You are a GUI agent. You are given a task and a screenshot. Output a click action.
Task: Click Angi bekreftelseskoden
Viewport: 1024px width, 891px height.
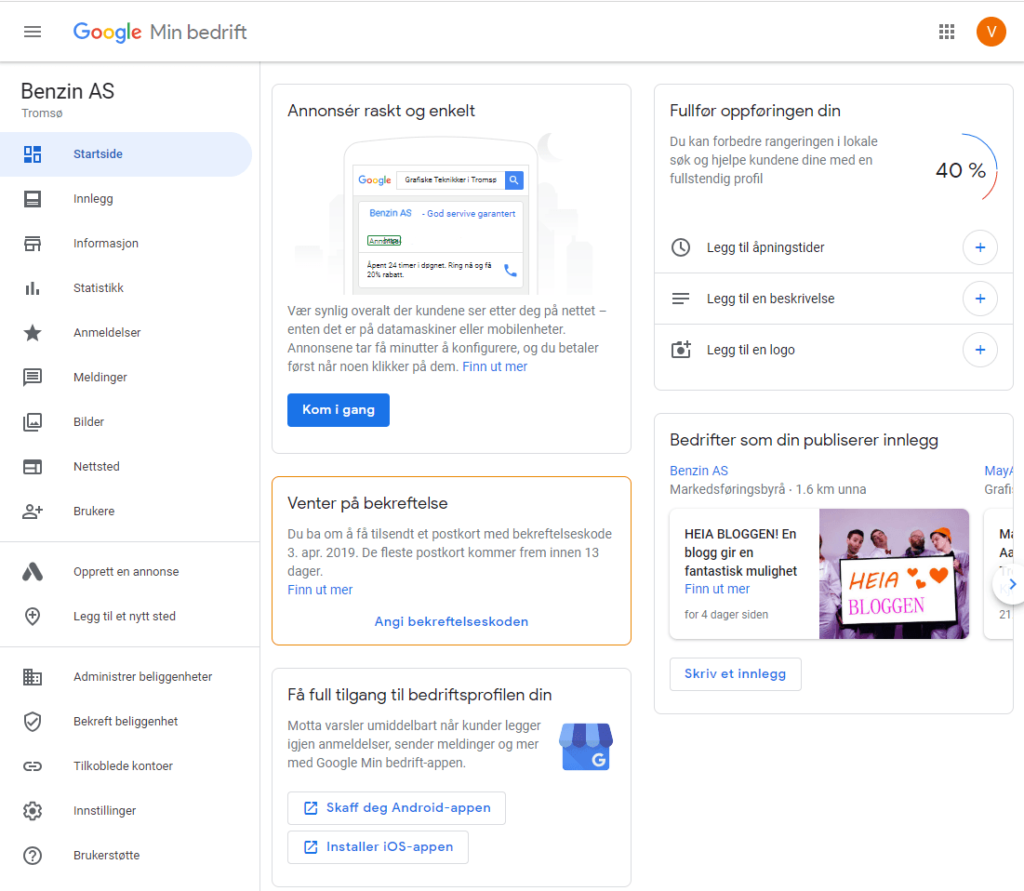click(451, 621)
